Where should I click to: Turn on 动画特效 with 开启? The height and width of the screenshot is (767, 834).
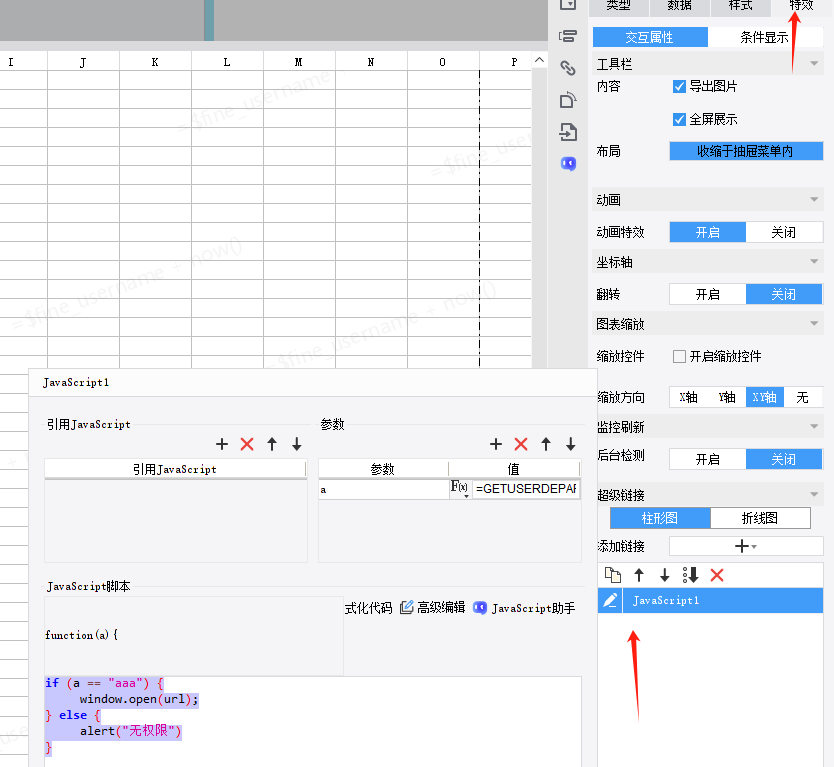click(x=707, y=232)
